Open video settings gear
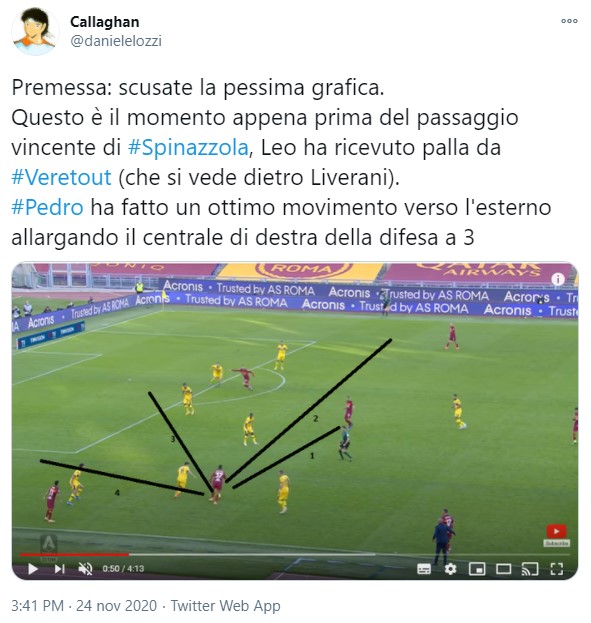The width and height of the screenshot is (591, 623). (x=450, y=569)
